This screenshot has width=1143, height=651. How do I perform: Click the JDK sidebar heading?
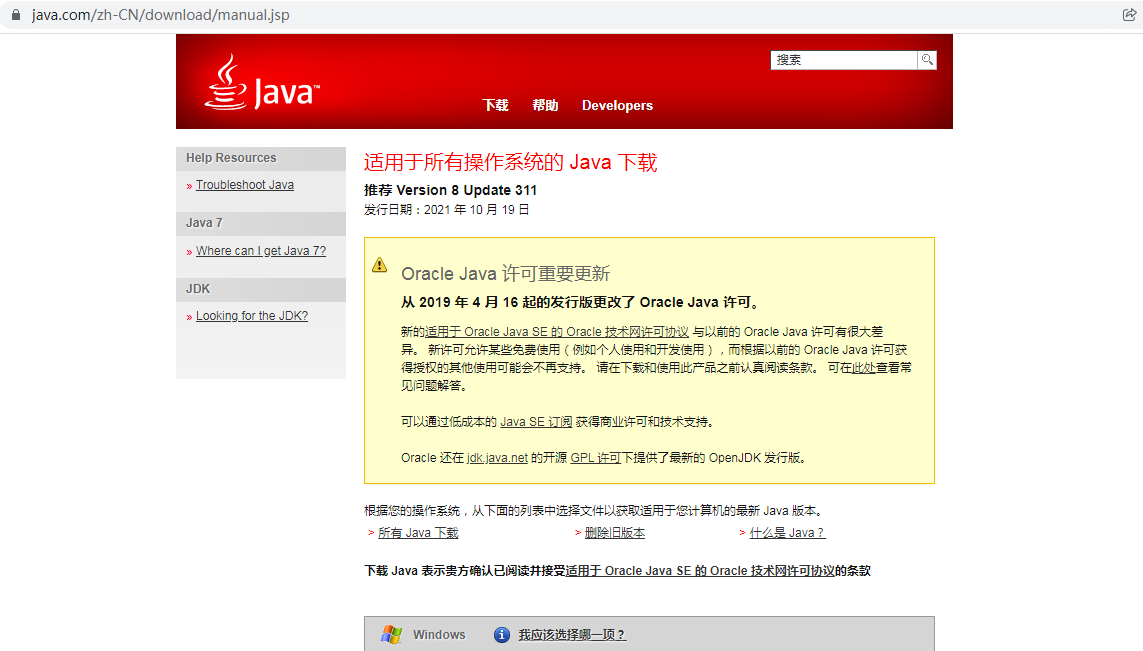(x=198, y=289)
